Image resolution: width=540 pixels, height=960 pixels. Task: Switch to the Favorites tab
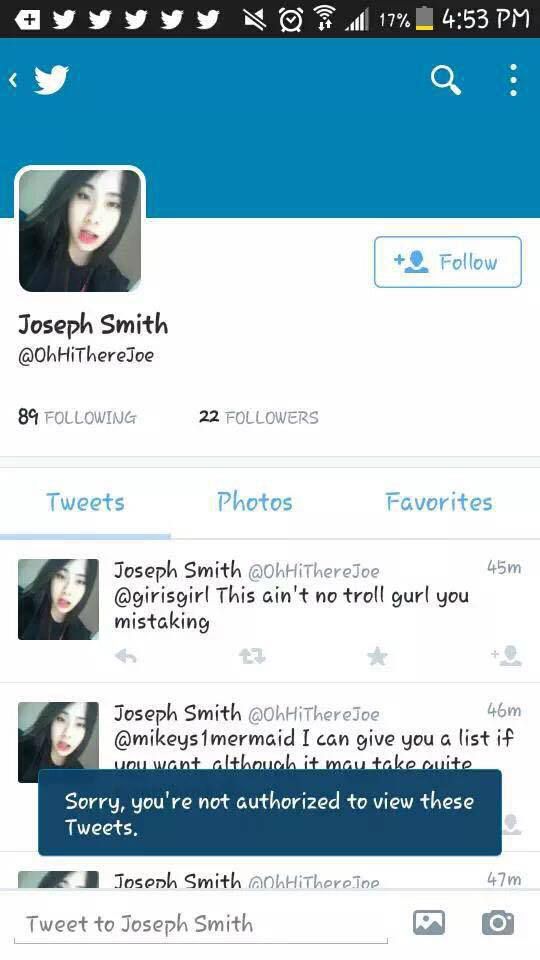(438, 503)
